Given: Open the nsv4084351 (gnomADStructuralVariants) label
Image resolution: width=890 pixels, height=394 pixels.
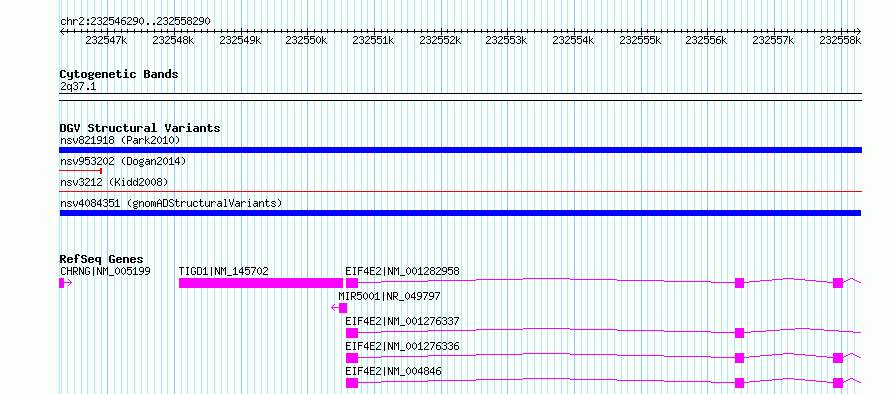Looking at the screenshot, I should coord(171,203).
